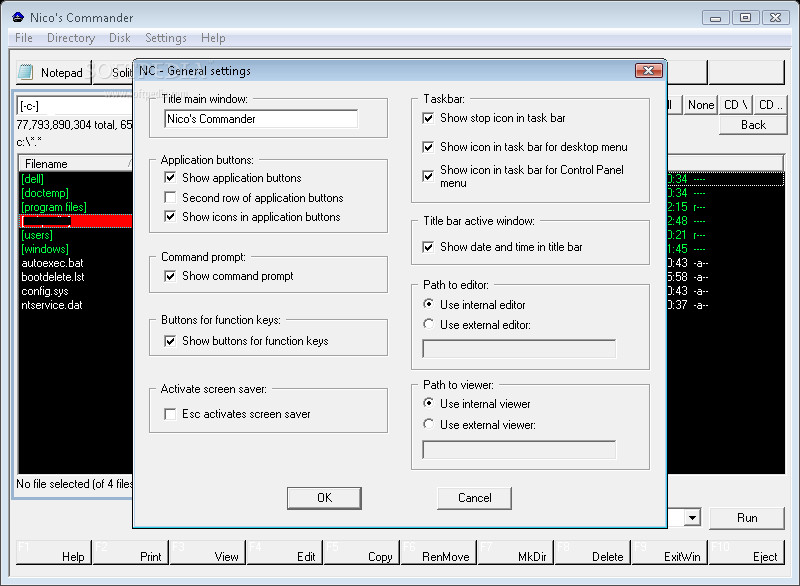Image resolution: width=800 pixels, height=586 pixels.
Task: Click the F1 Help function key button
Action: tap(54, 552)
